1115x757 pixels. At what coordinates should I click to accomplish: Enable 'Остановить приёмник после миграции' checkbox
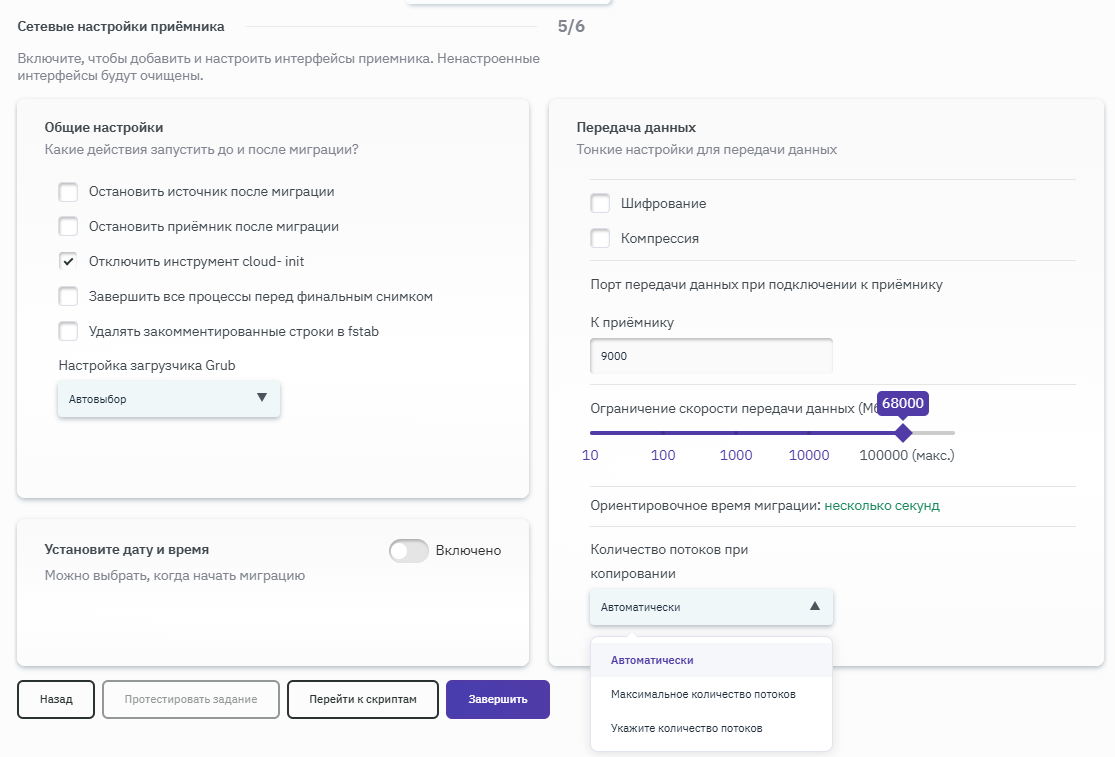pyautogui.click(x=68, y=227)
